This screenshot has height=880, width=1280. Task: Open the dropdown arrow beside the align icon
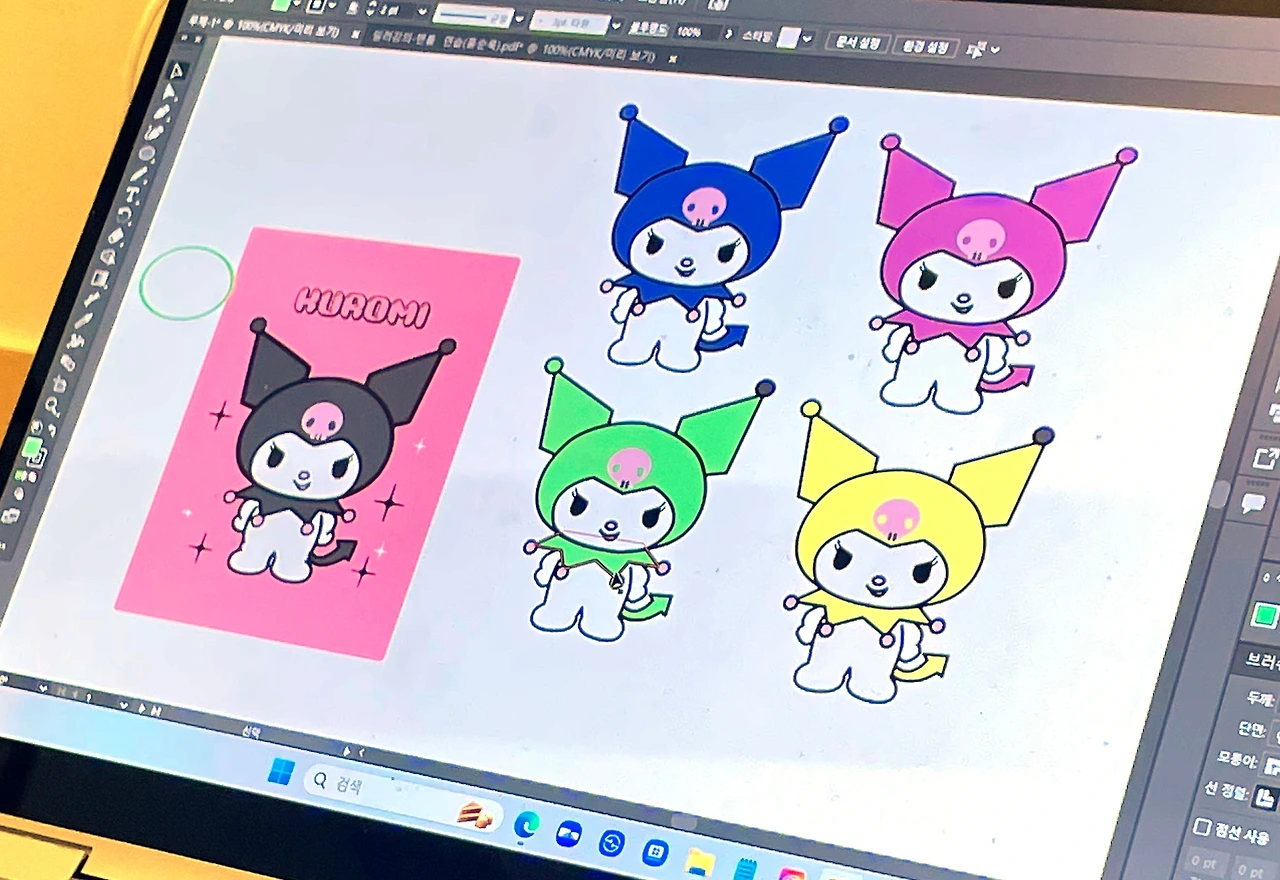tap(996, 51)
